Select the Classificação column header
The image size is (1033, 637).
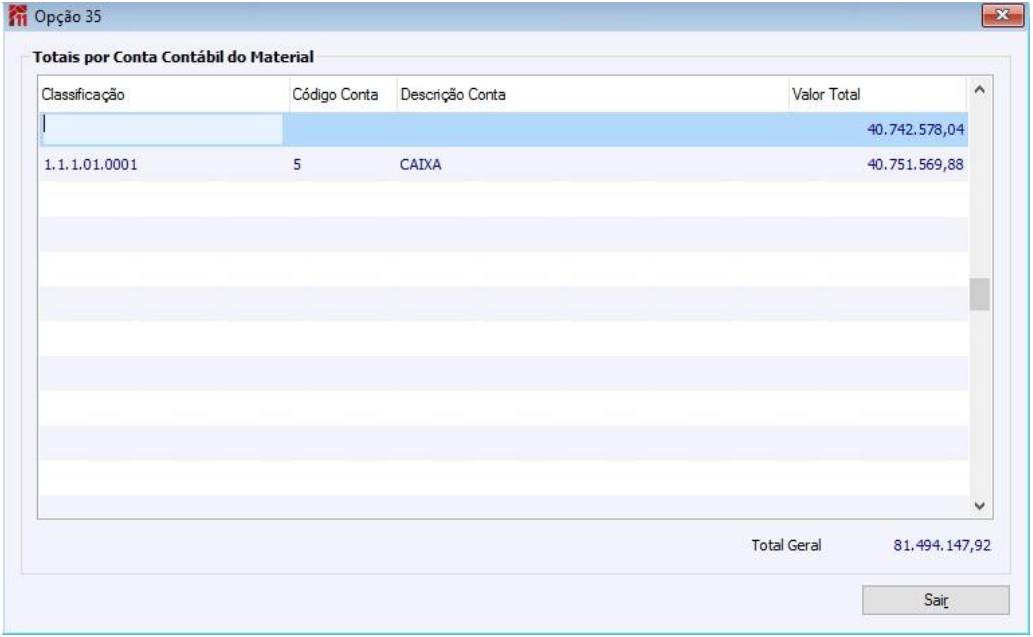coord(164,94)
